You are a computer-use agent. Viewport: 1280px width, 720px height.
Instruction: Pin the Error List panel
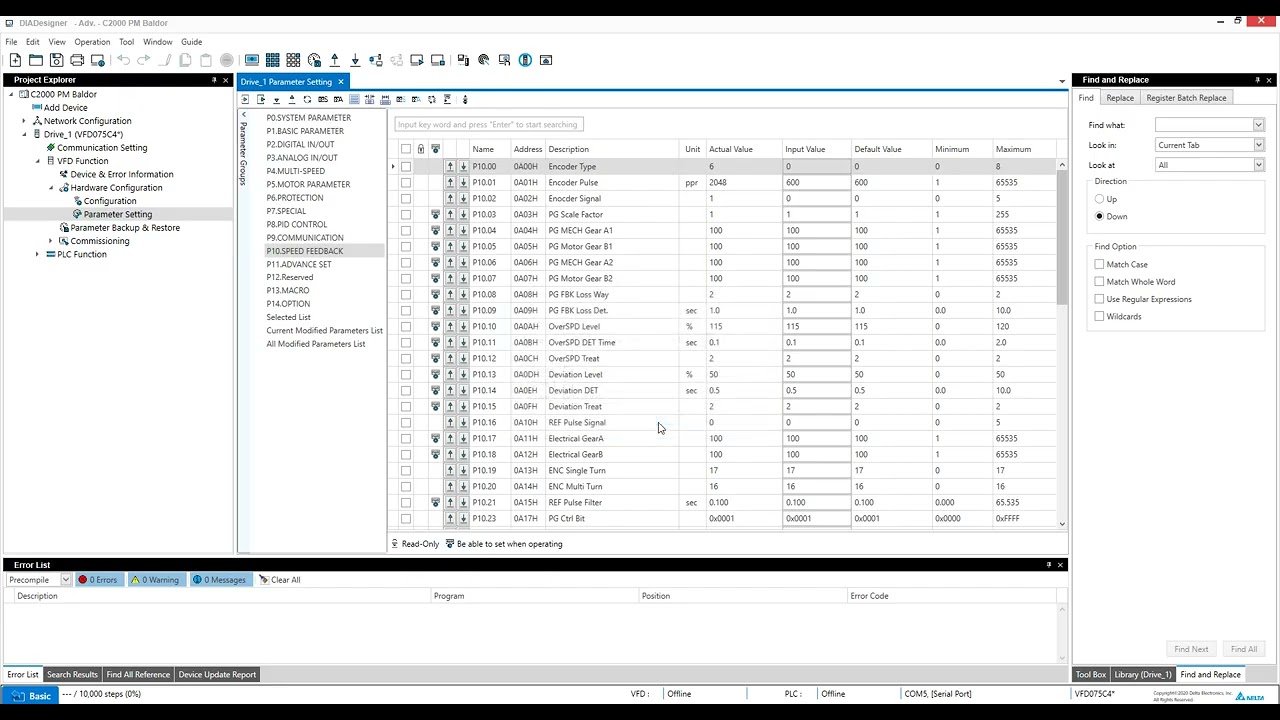pos(1048,565)
